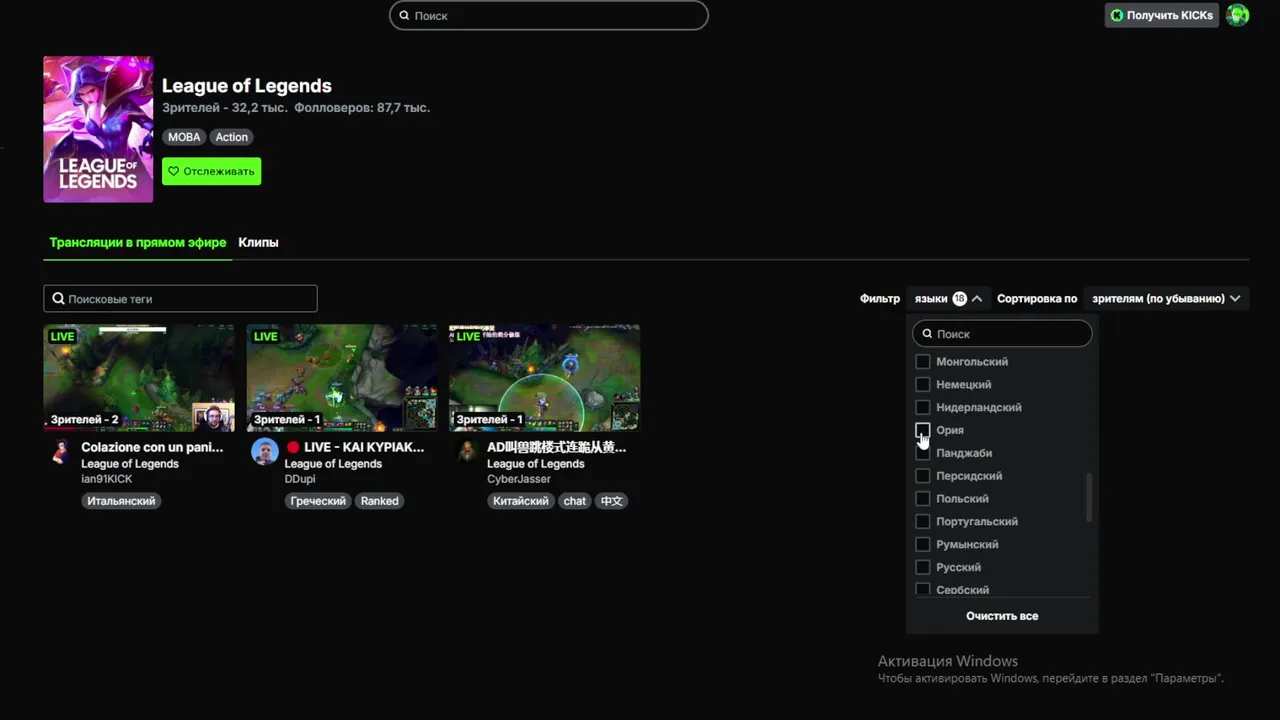Open the DDupi channel name
This screenshot has width=1280, height=720.
click(x=300, y=480)
